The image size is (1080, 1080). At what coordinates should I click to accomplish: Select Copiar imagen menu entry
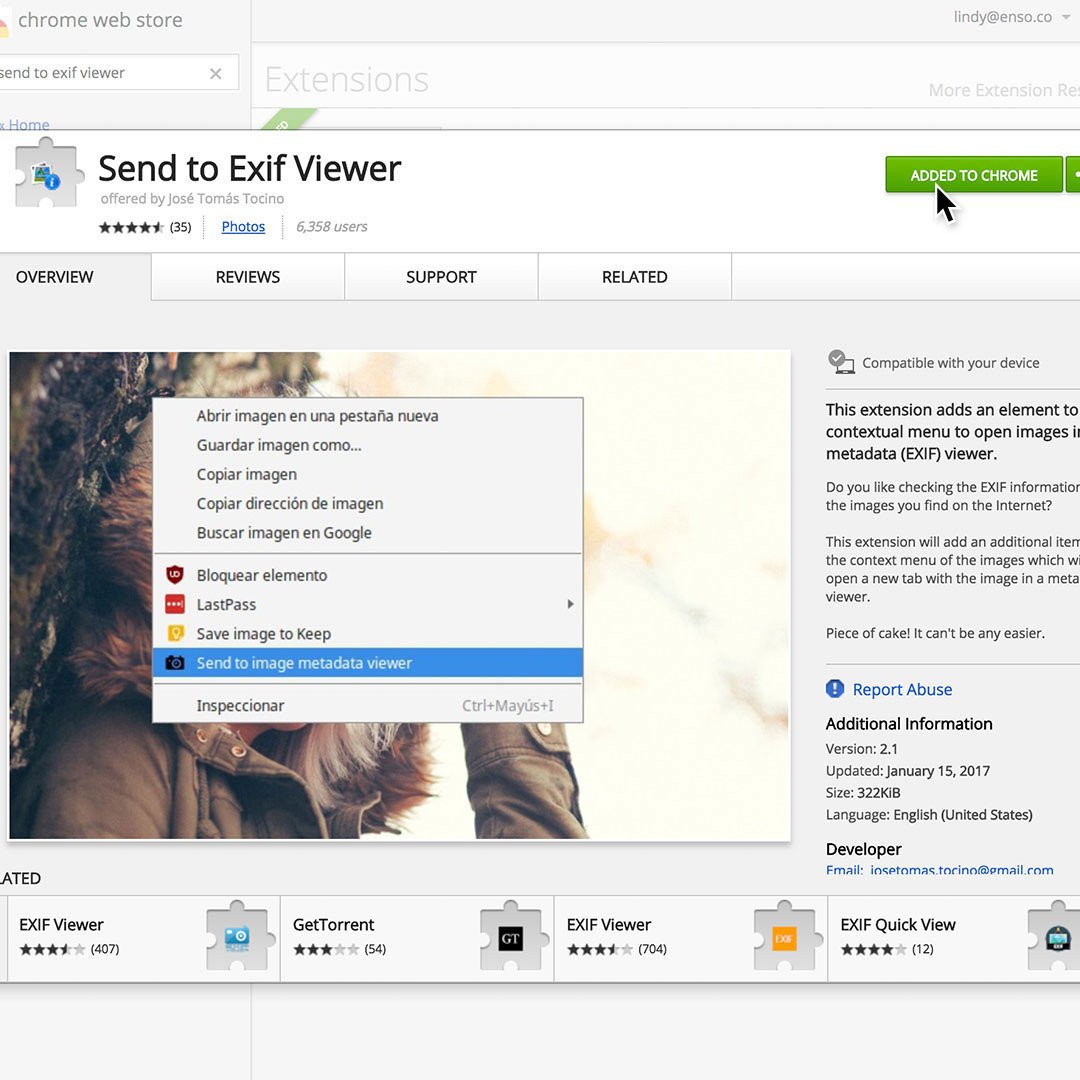(x=368, y=475)
